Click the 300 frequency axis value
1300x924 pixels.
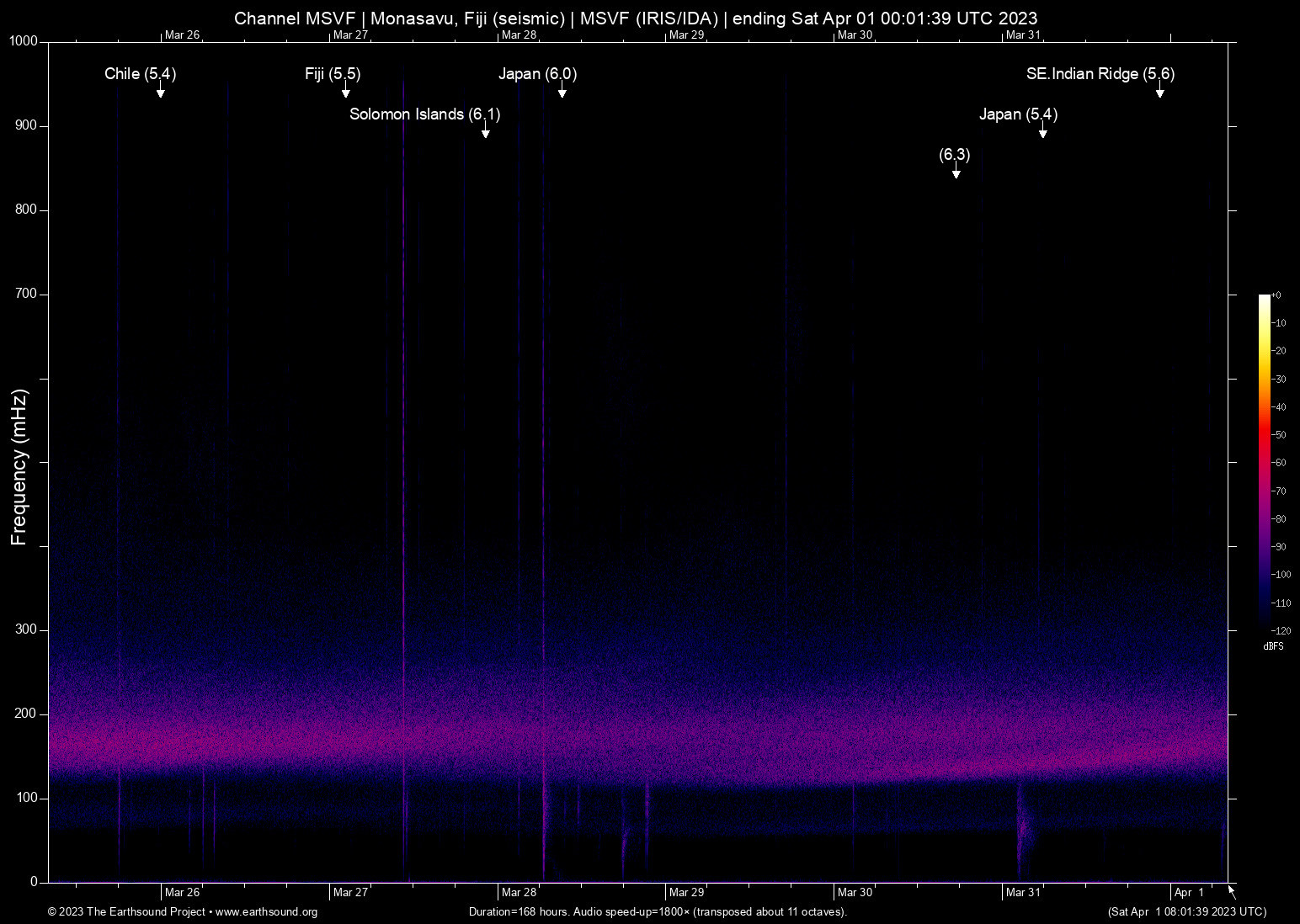27,629
